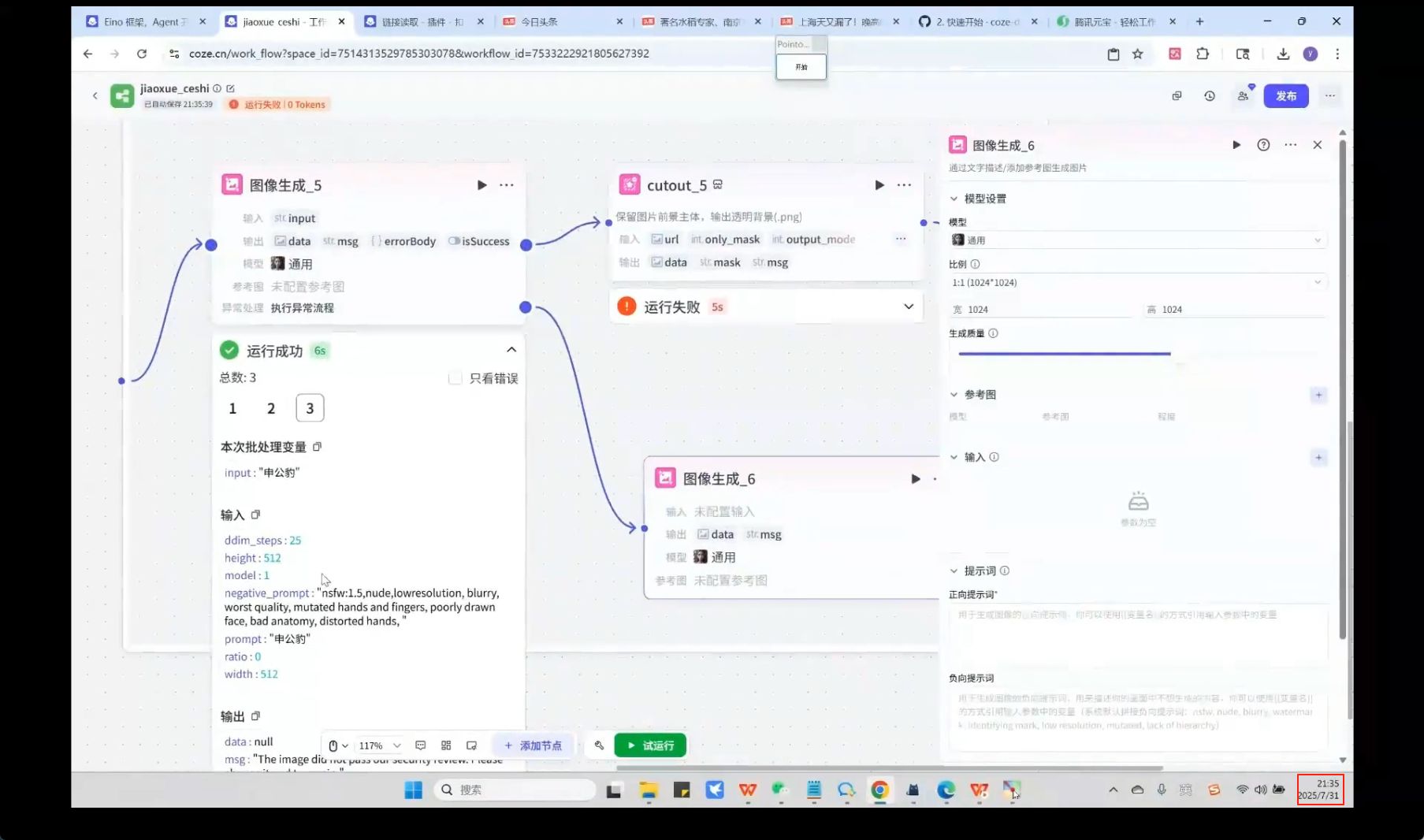Open the 比例 ratio dropdown
The width and height of the screenshot is (1424, 840).
1136,282
